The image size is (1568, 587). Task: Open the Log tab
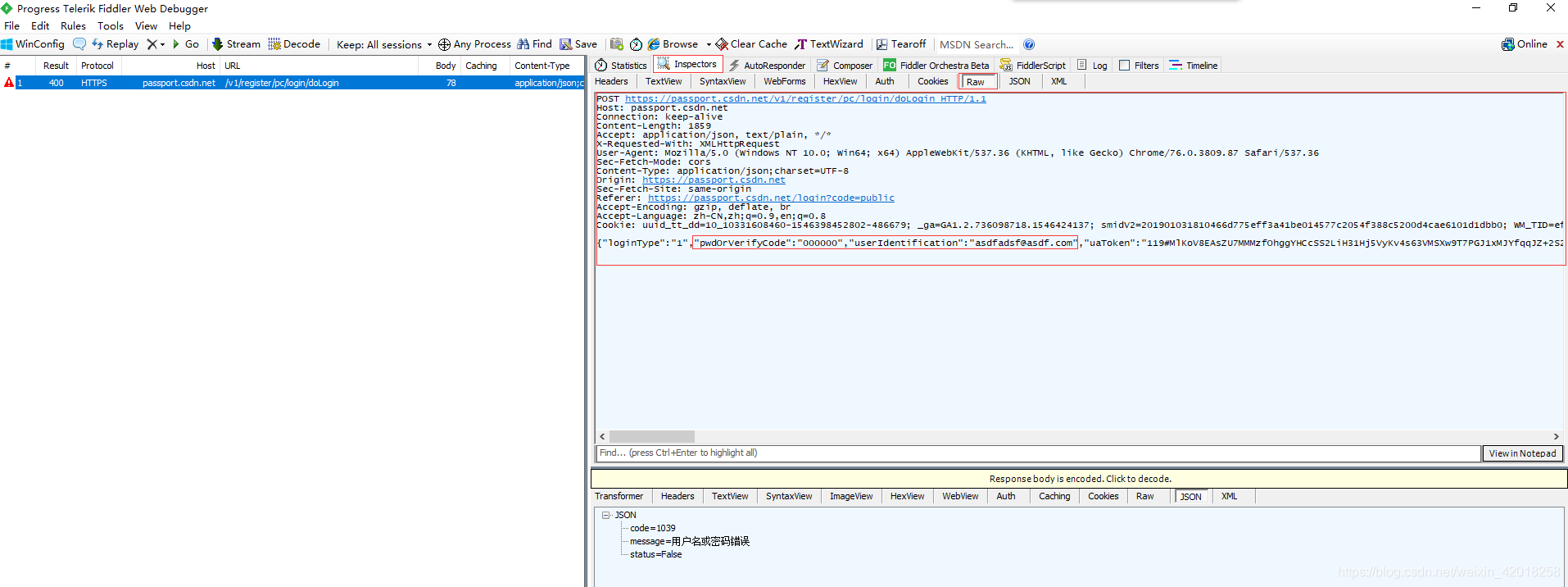pos(1092,65)
